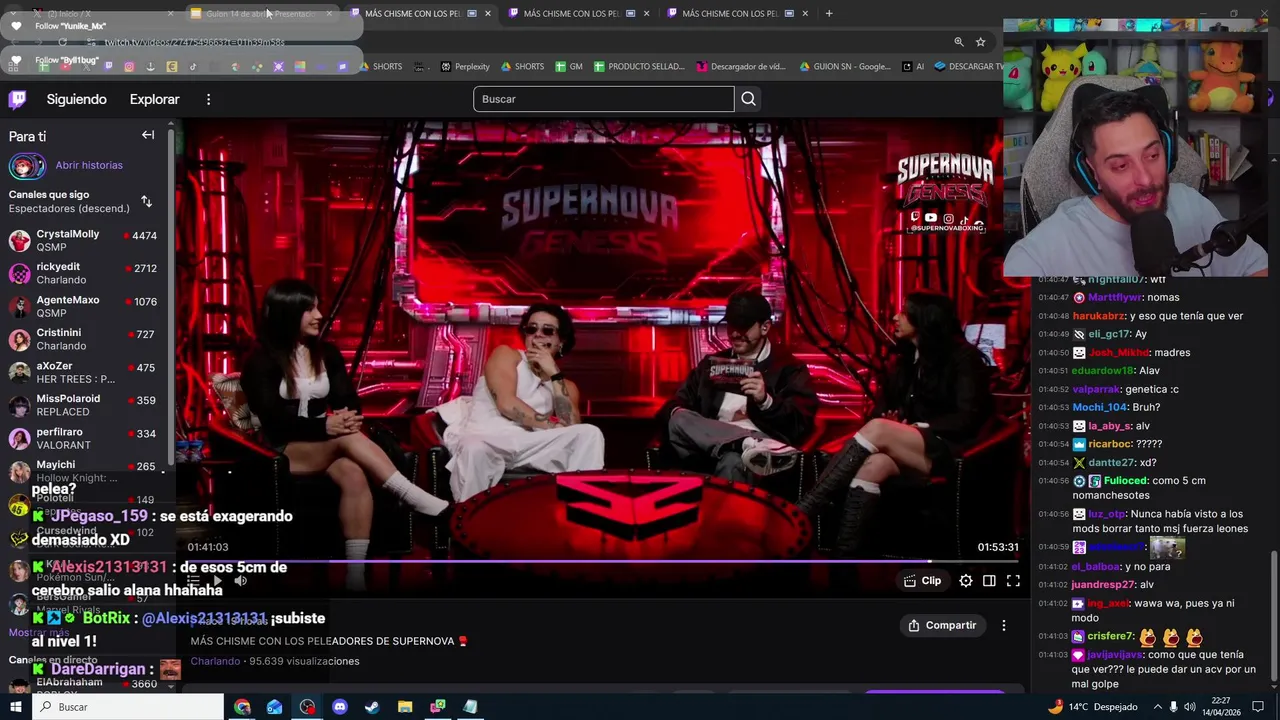Click the volume speaker in the system tray

point(1190,707)
